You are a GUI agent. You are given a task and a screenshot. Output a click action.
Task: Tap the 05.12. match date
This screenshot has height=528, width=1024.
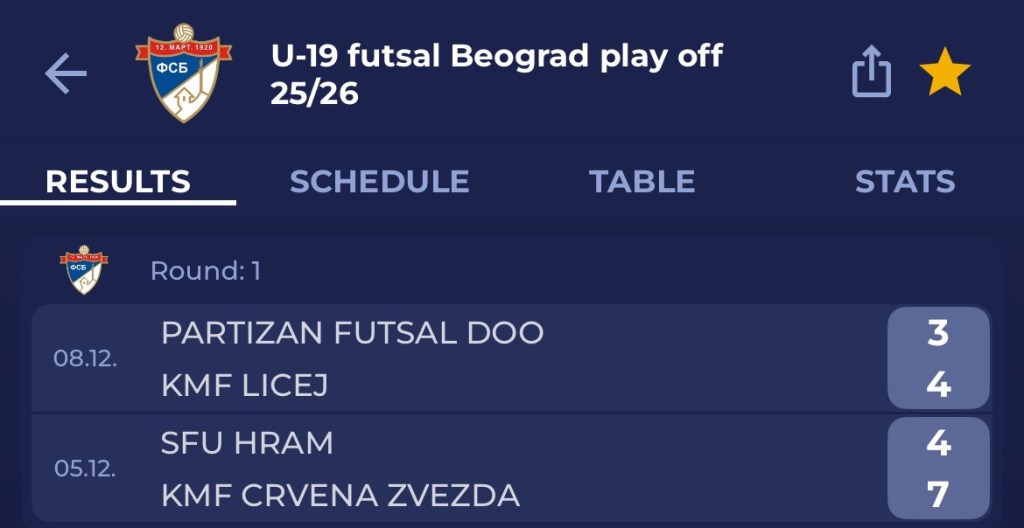point(85,469)
